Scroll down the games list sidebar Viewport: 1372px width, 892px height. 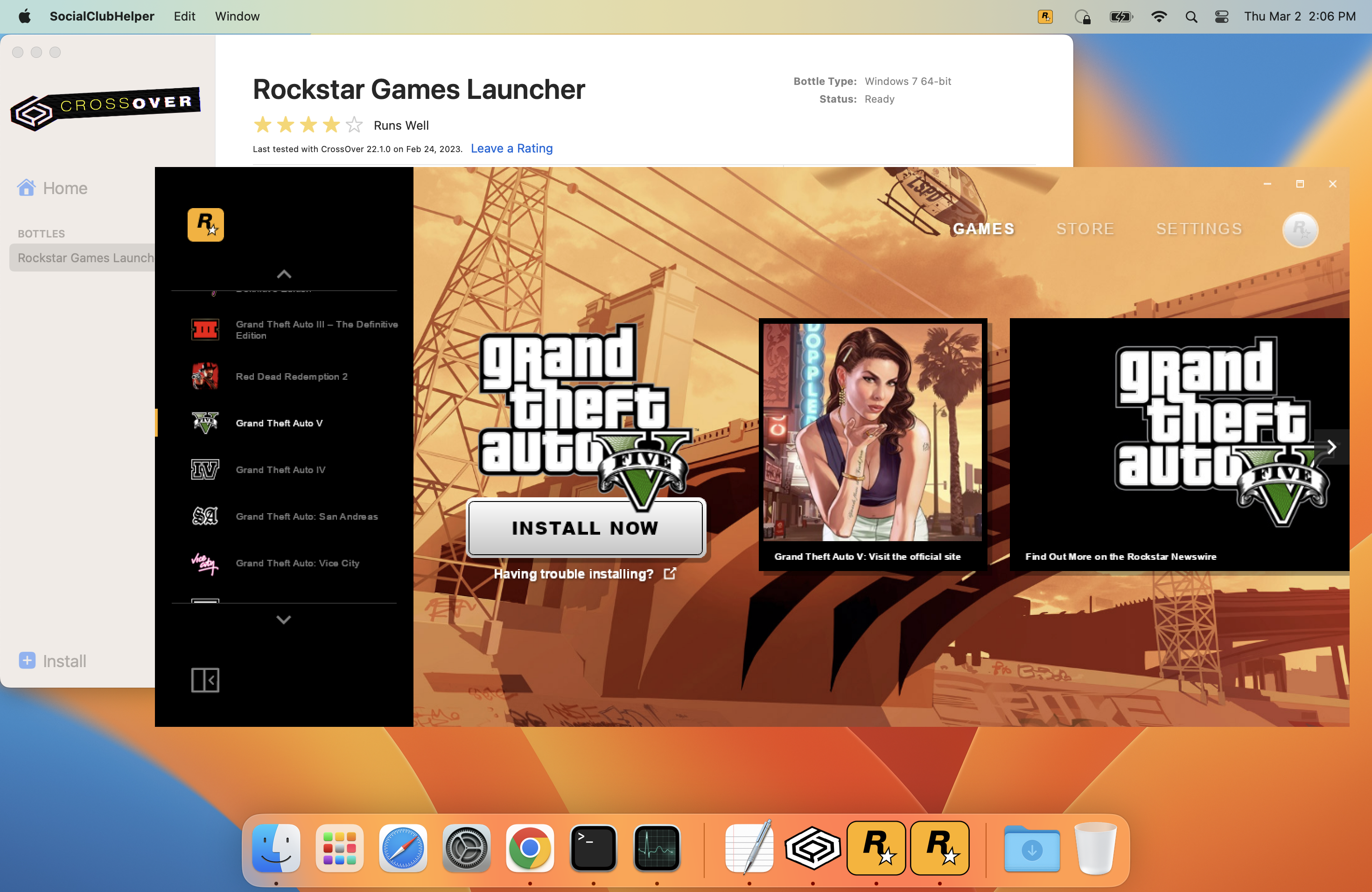pyautogui.click(x=284, y=619)
